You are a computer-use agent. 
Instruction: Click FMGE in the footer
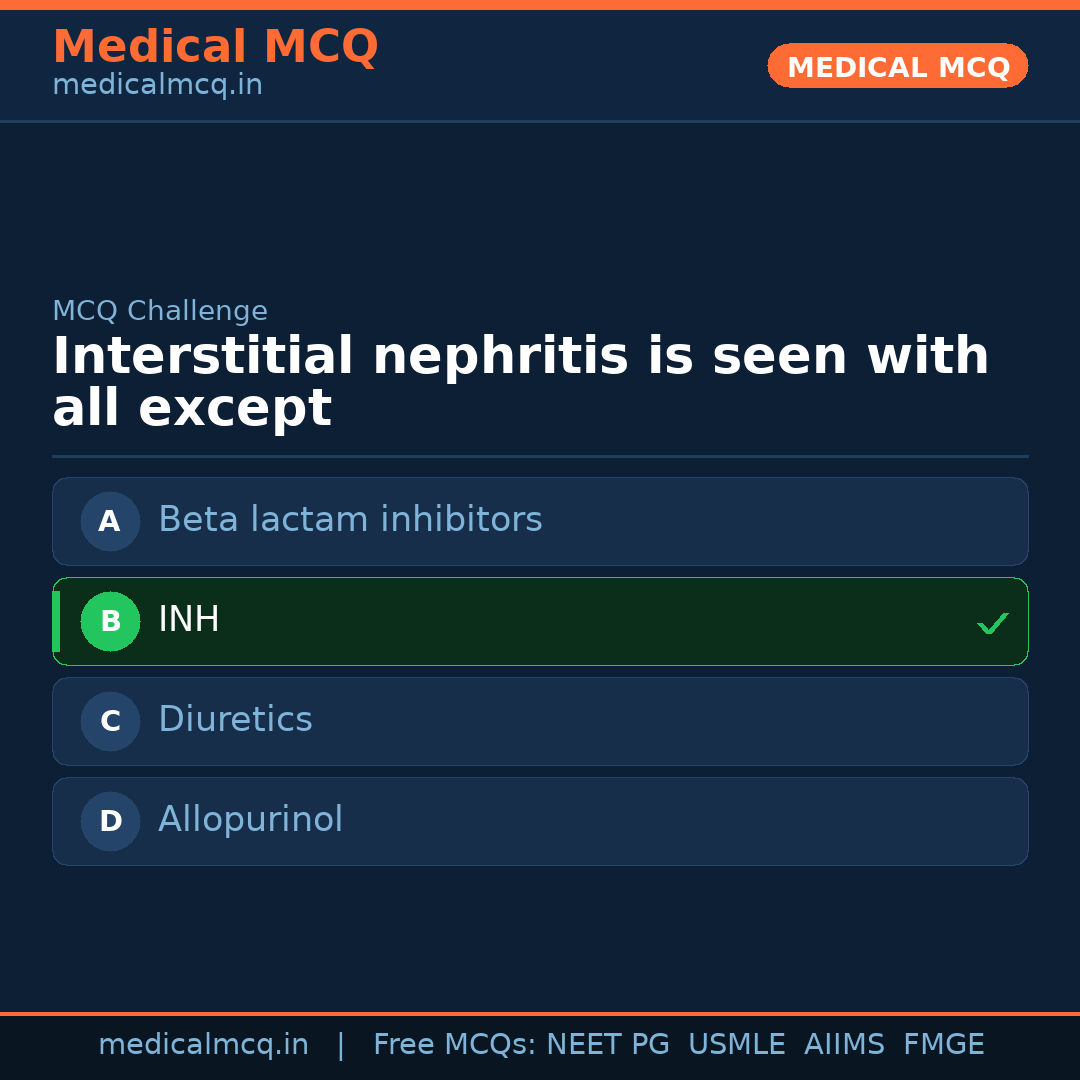coord(943,1045)
